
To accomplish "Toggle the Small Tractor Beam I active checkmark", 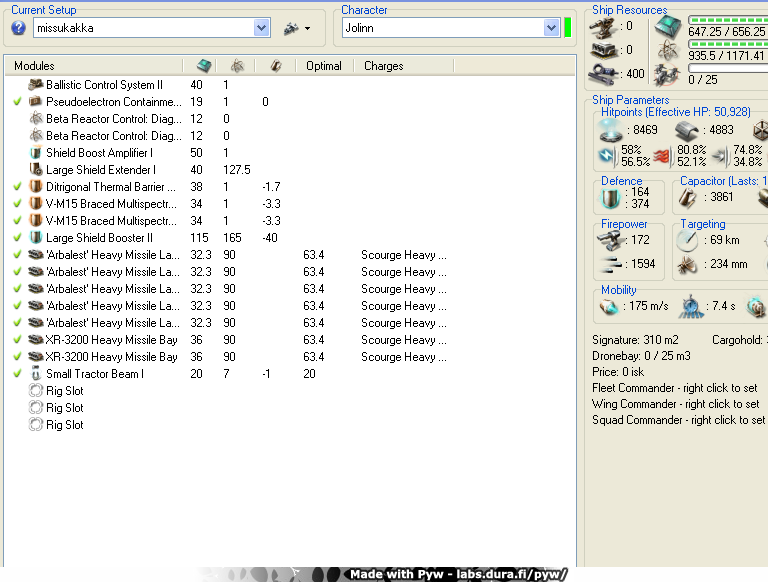I will pyautogui.click(x=18, y=374).
